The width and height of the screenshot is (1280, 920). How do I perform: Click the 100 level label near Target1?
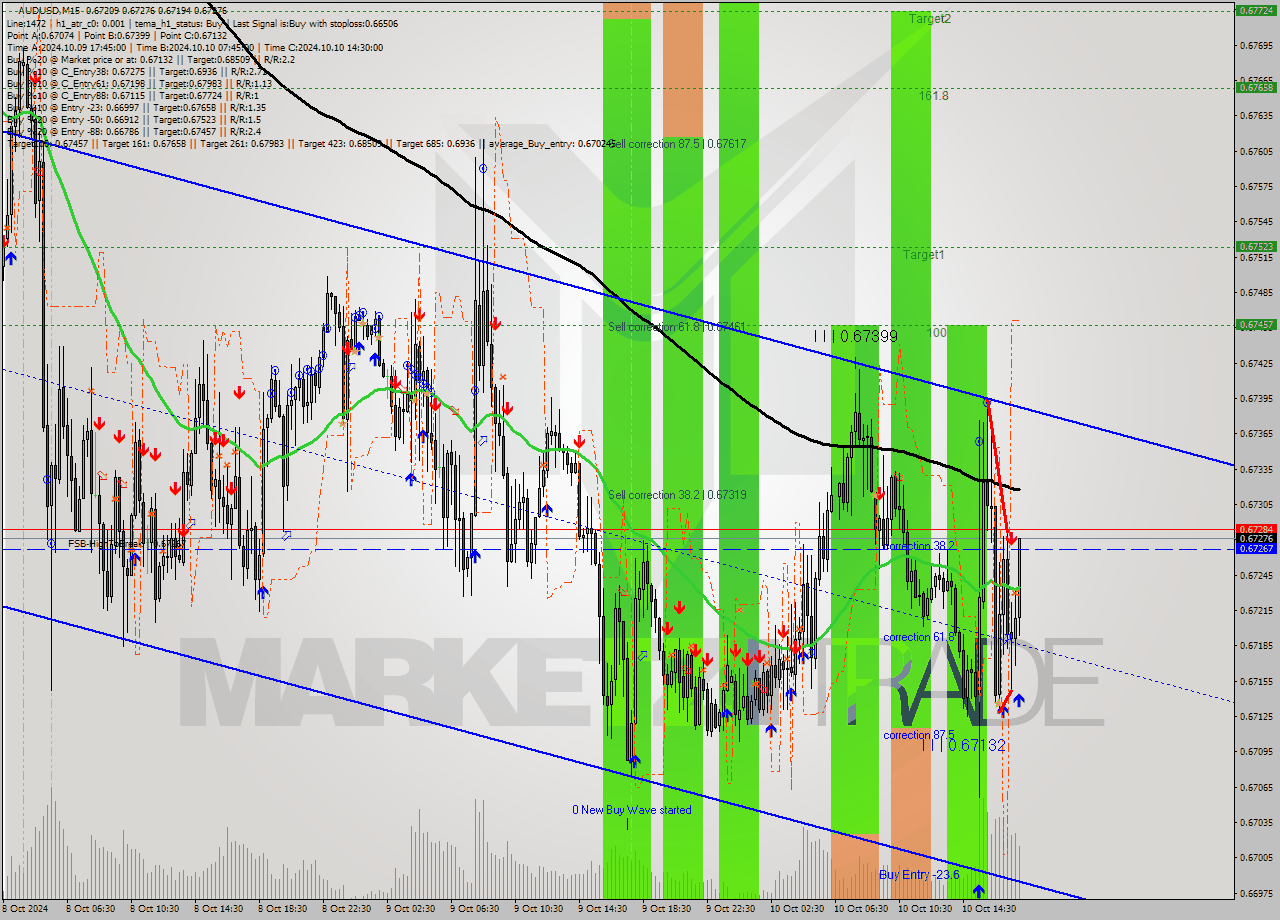coord(937,333)
